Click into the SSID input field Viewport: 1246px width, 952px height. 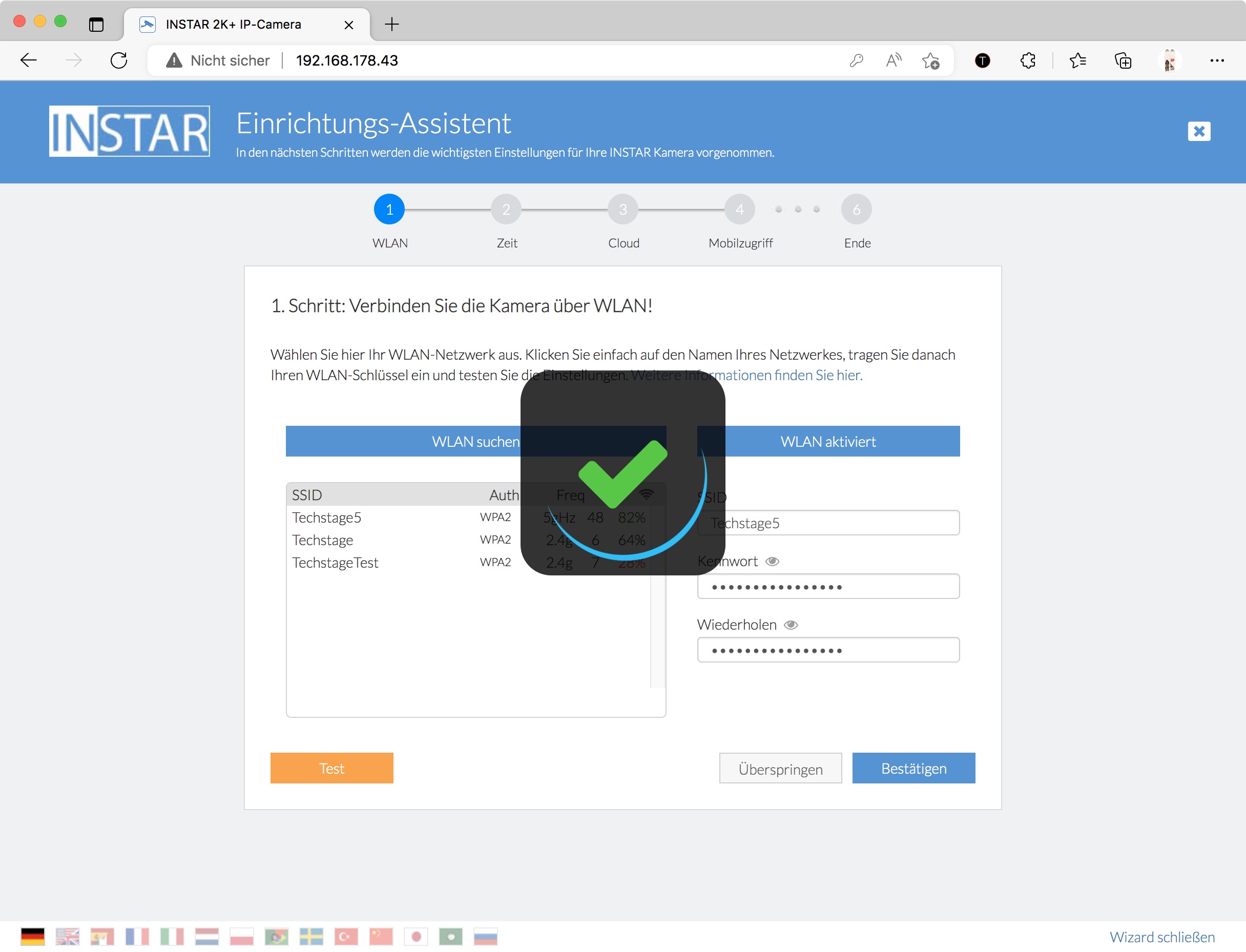(850, 523)
